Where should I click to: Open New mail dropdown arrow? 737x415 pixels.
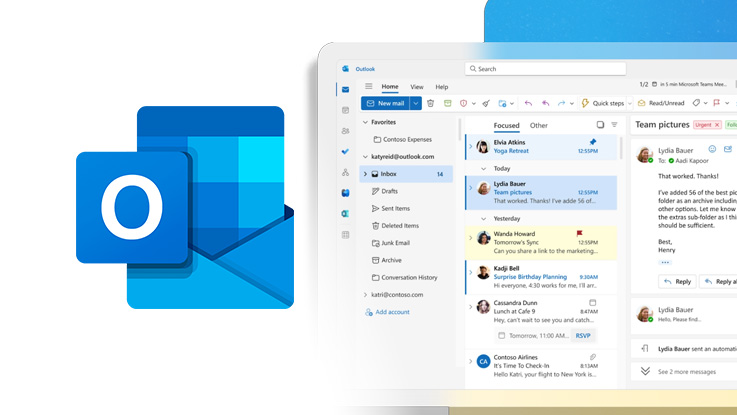(x=416, y=103)
